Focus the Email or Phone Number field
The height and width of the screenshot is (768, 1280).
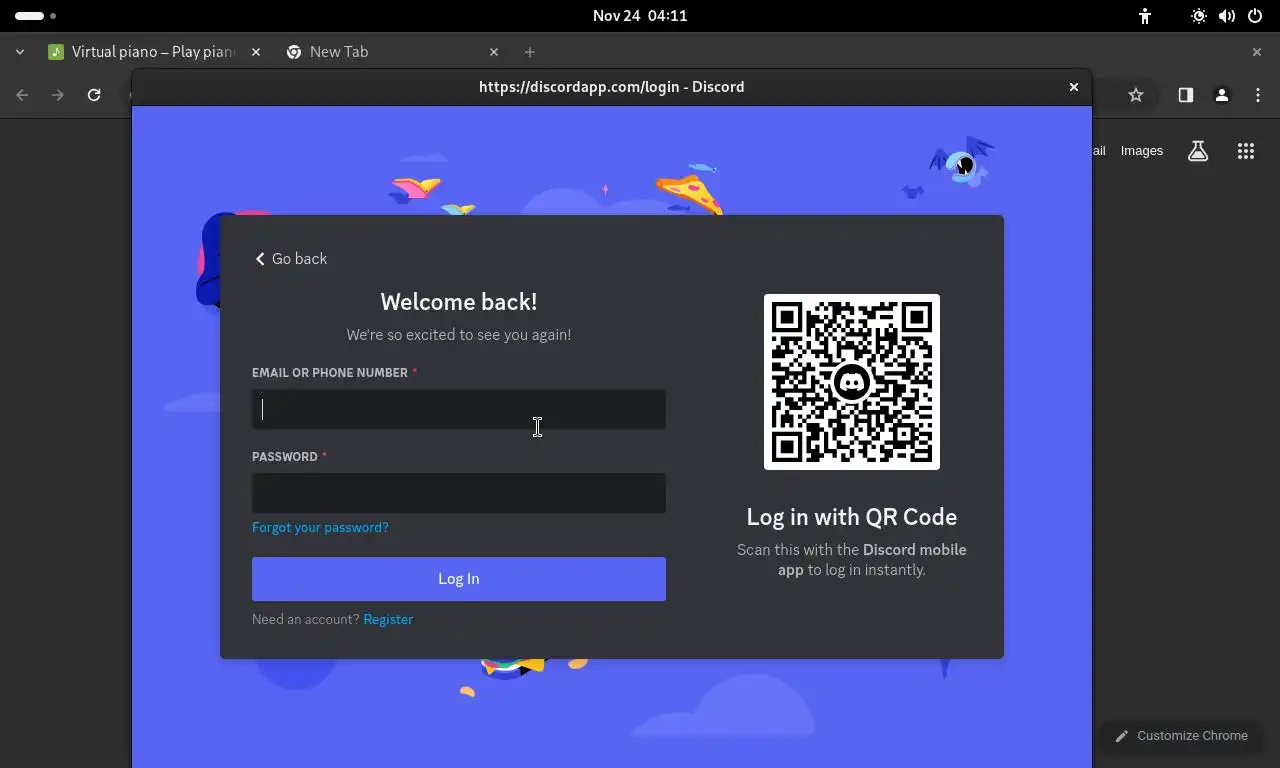point(459,409)
